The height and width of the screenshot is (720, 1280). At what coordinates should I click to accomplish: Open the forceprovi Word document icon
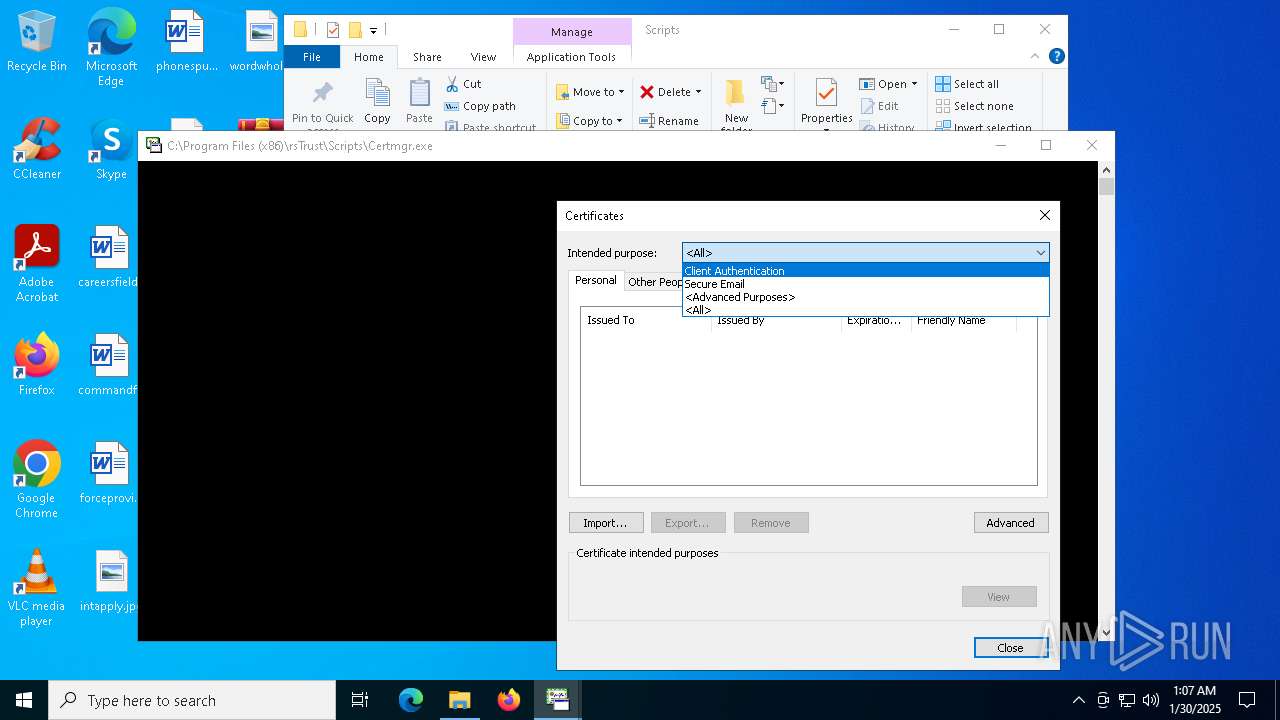108,473
